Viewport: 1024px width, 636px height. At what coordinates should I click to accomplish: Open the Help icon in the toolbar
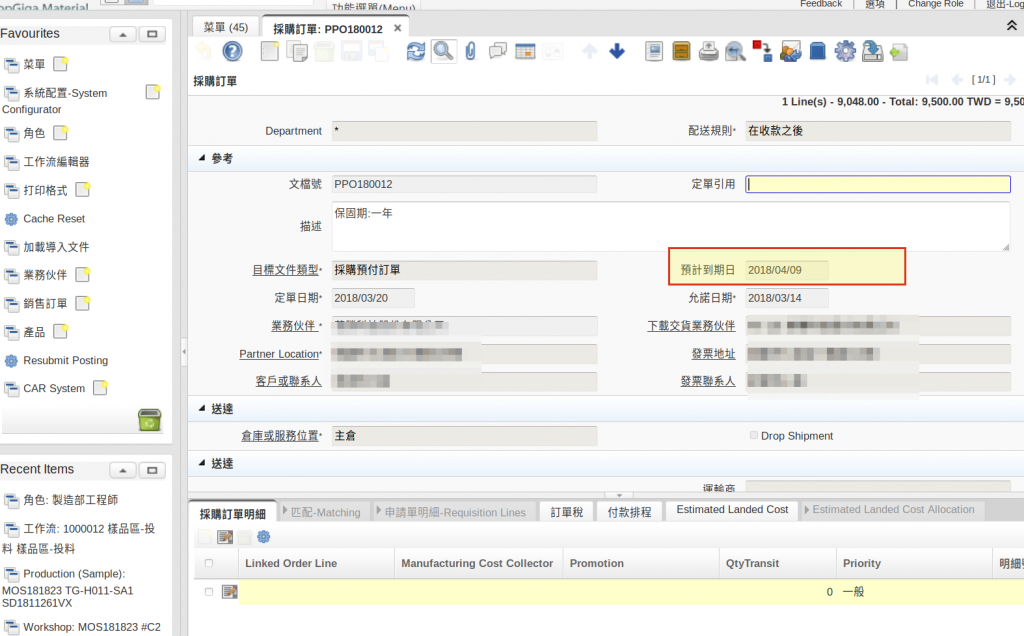[232, 51]
